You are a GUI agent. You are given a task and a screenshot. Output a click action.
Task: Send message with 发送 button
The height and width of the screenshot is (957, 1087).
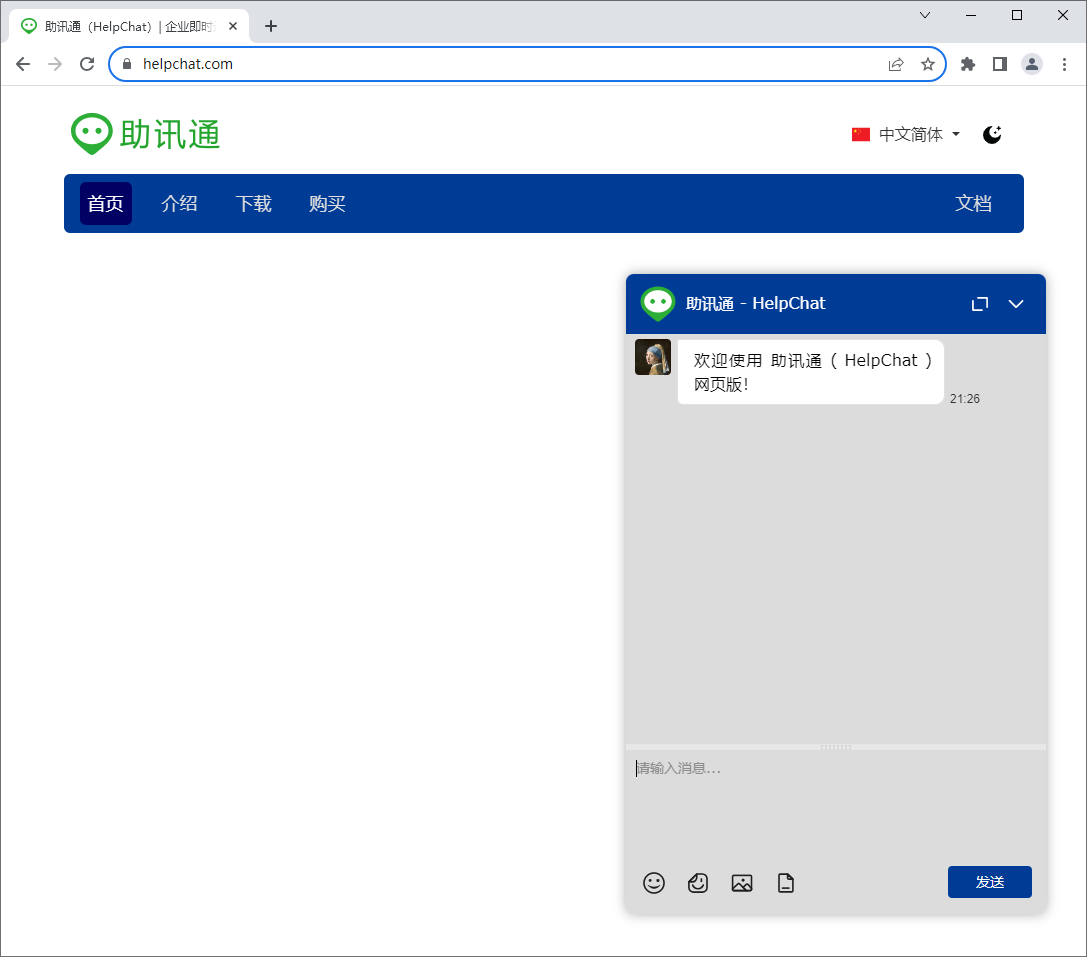[989, 882]
